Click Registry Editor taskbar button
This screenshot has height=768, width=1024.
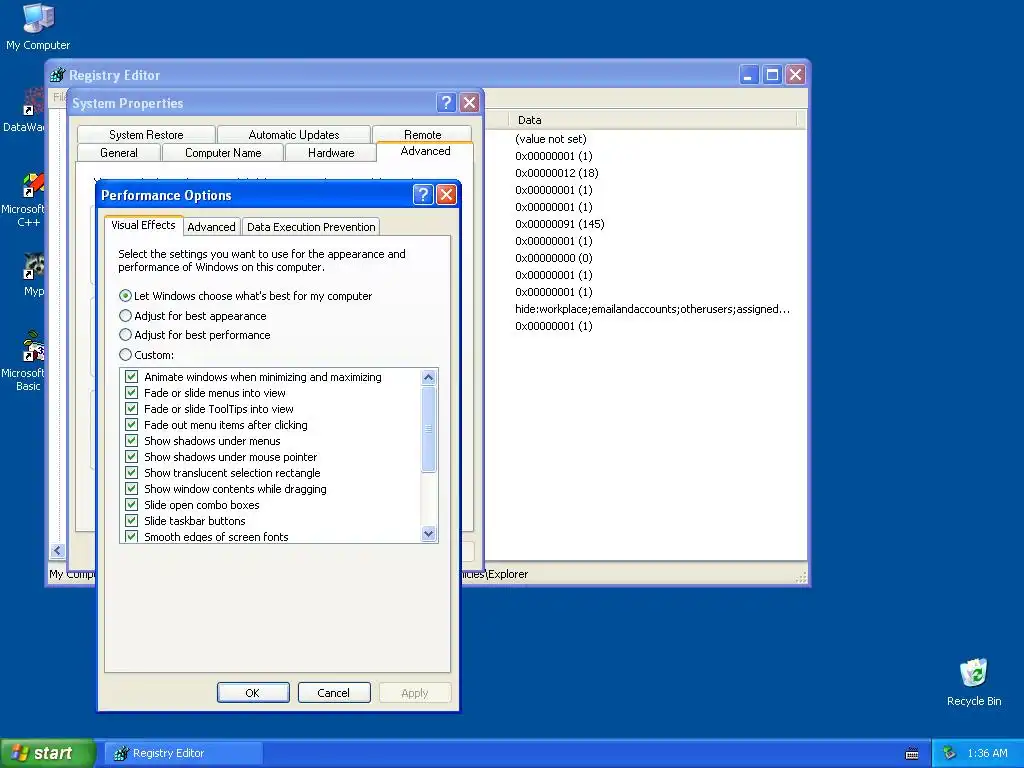coord(184,753)
